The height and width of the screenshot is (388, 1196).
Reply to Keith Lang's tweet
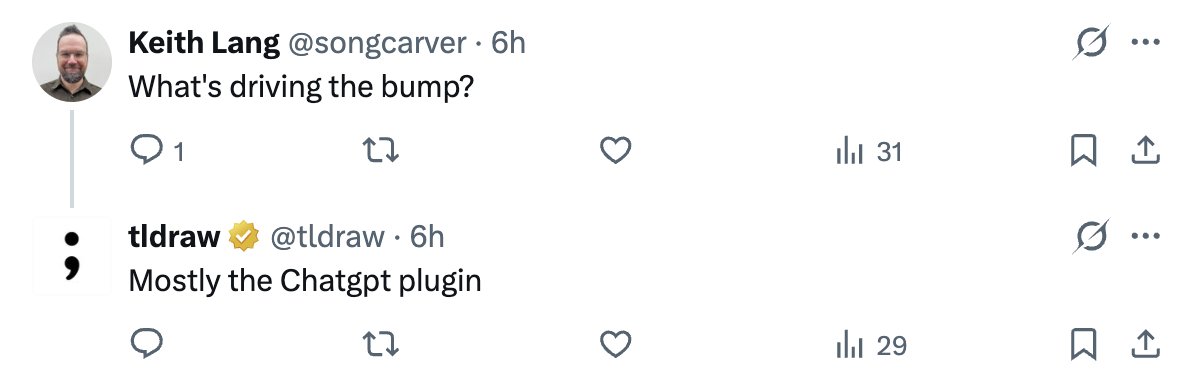coord(156,151)
